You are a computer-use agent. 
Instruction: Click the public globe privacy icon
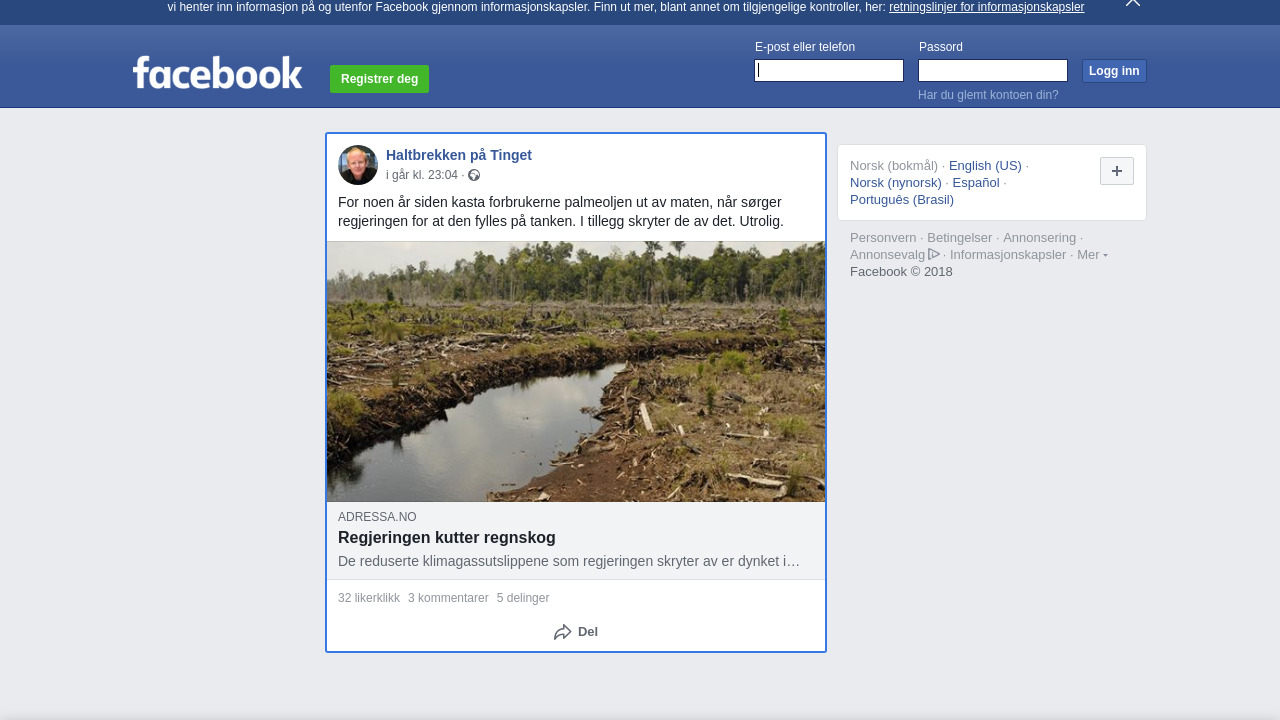pos(474,175)
